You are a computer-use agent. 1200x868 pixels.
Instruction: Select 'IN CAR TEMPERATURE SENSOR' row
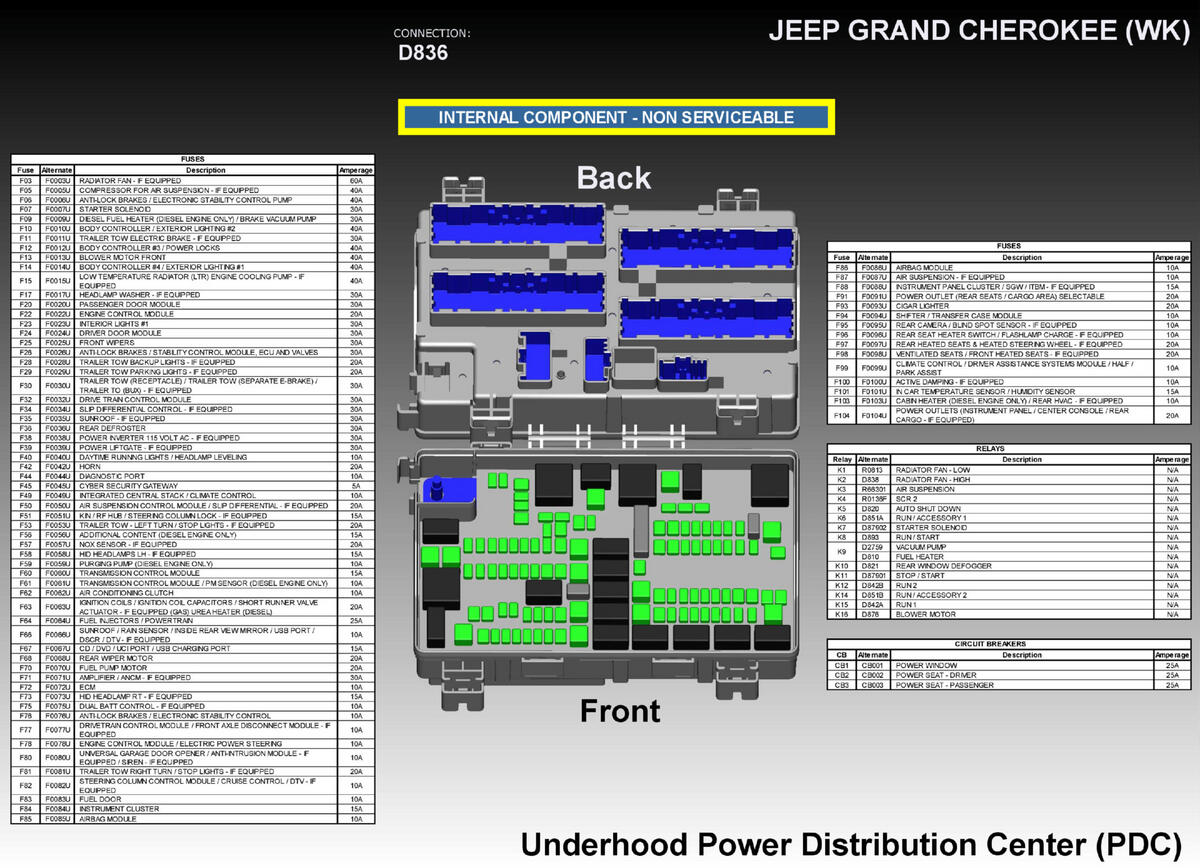(x=1009, y=391)
